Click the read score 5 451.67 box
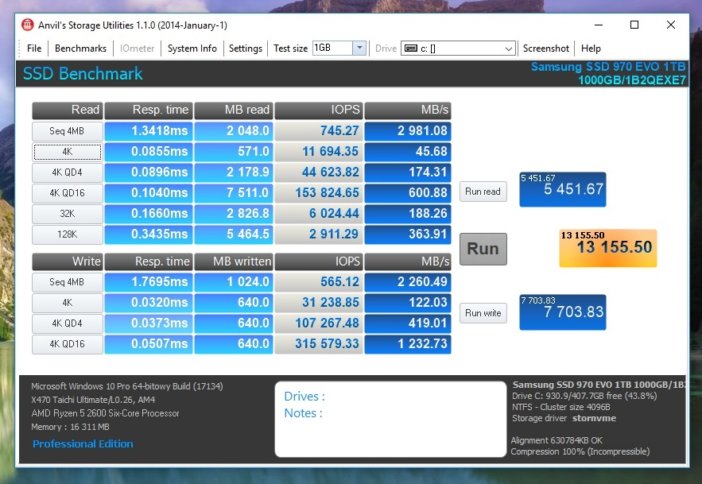This screenshot has width=702, height=484. coord(563,189)
